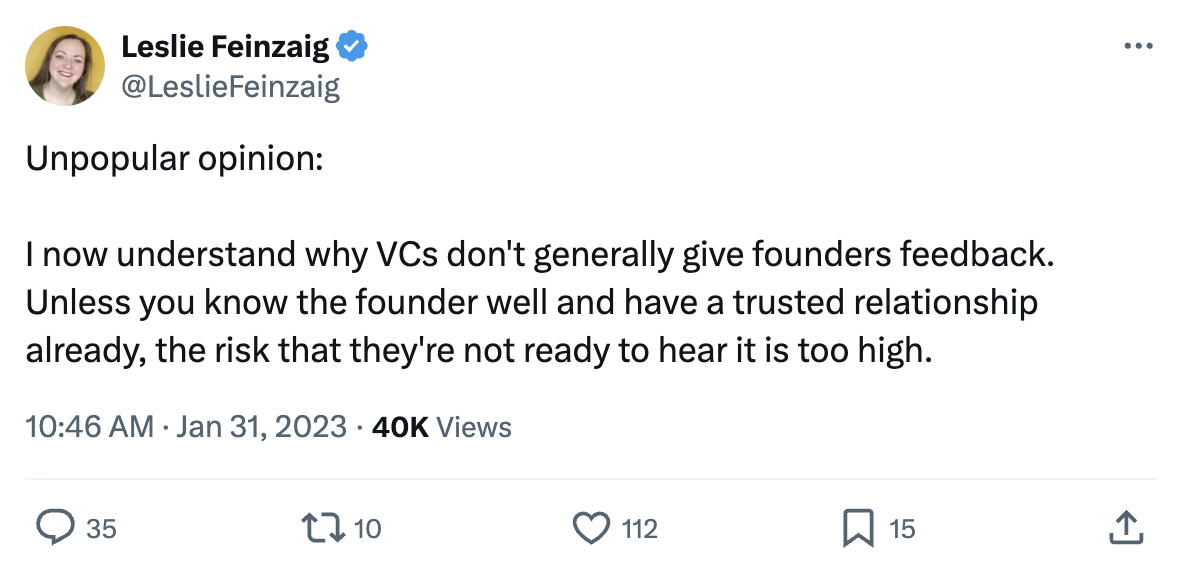This screenshot has height=582, width=1186.
Task: Bookmark this tweet using the bookmark icon
Action: (x=858, y=527)
